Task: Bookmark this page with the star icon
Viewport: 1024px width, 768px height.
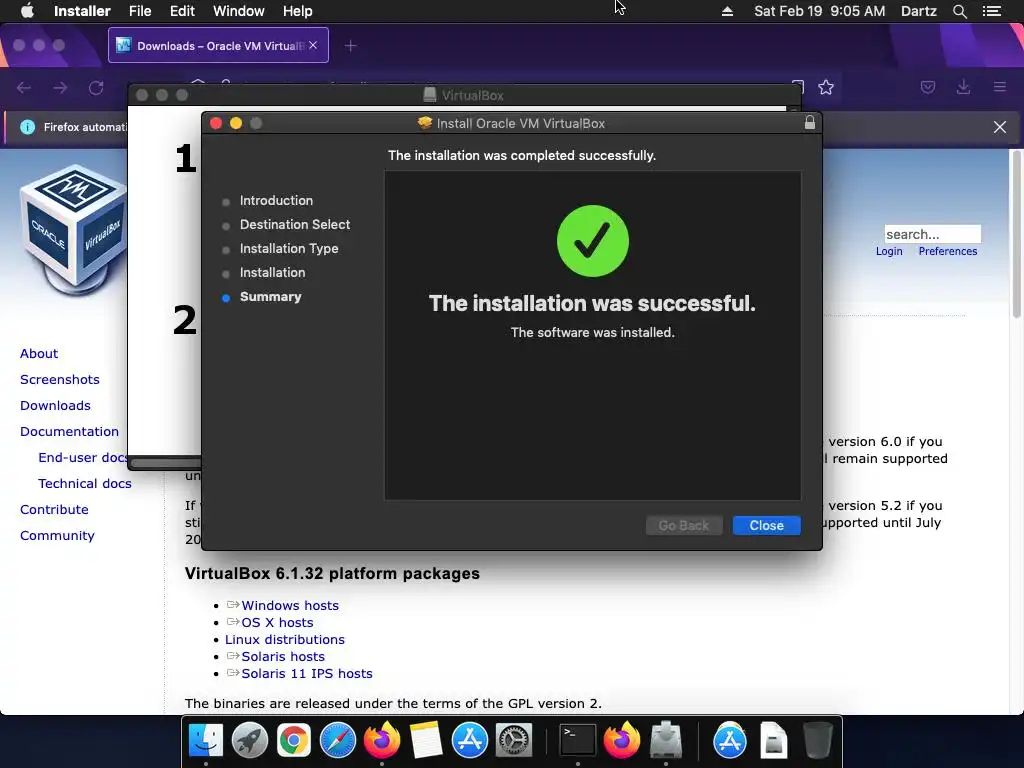Action: [x=826, y=88]
